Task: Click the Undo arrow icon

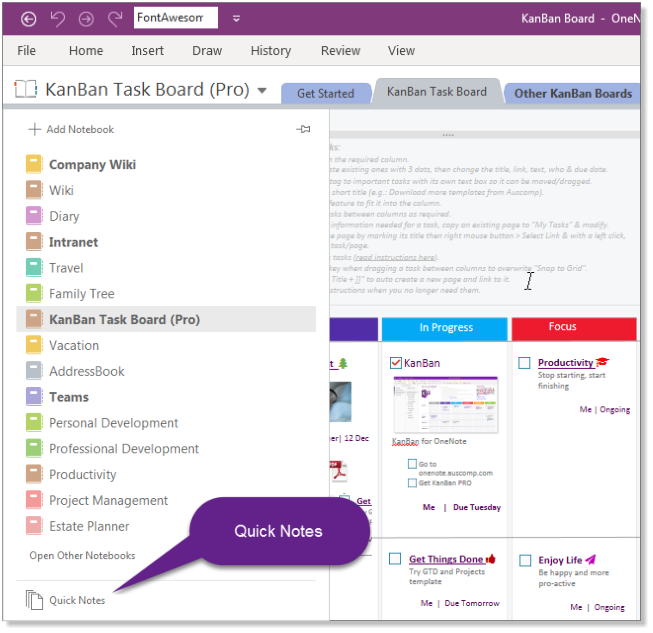Action: (x=57, y=19)
